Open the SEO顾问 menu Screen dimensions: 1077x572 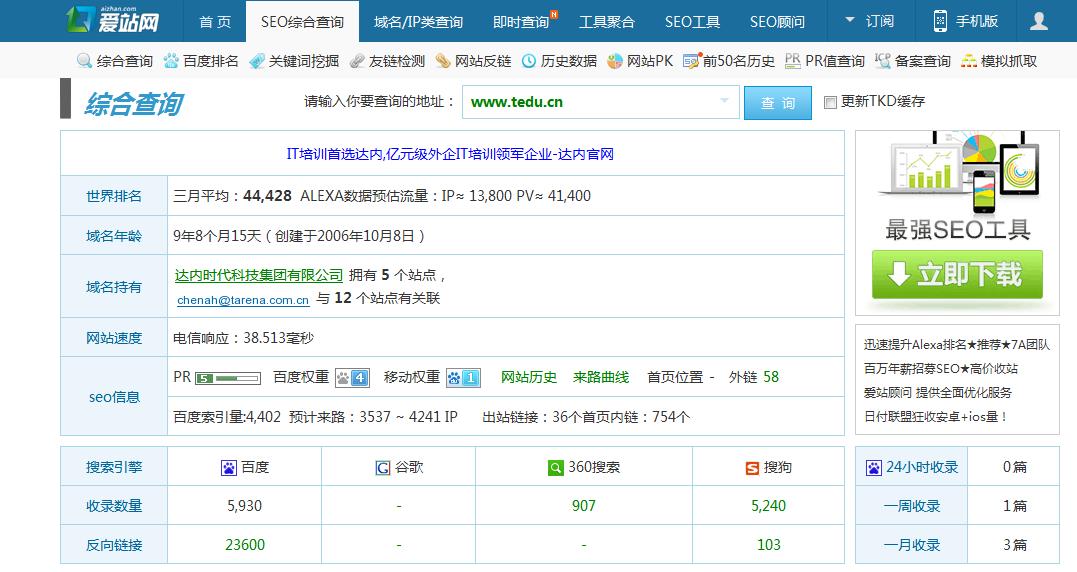coord(778,22)
